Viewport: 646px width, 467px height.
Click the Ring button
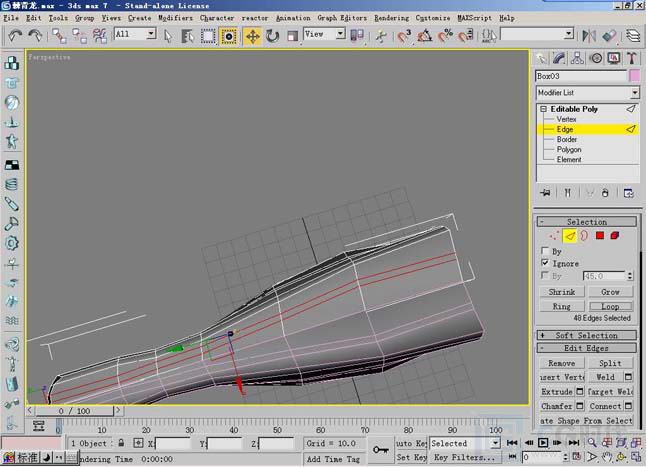pyautogui.click(x=562, y=306)
